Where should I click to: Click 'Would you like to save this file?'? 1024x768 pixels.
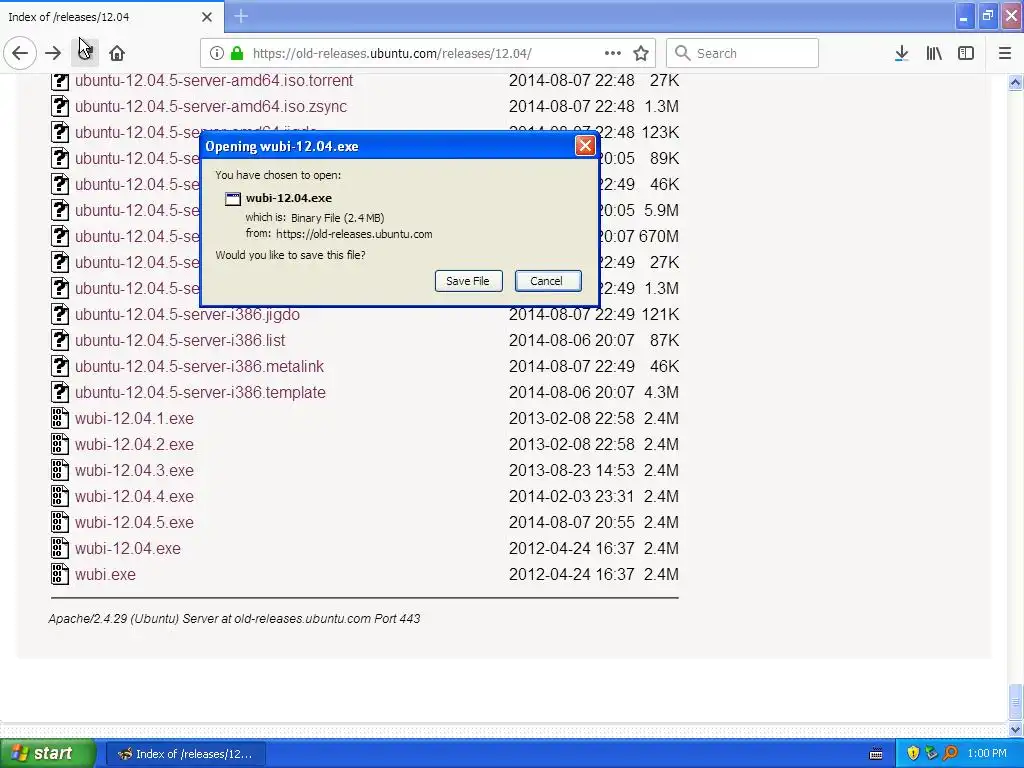pyautogui.click(x=291, y=255)
